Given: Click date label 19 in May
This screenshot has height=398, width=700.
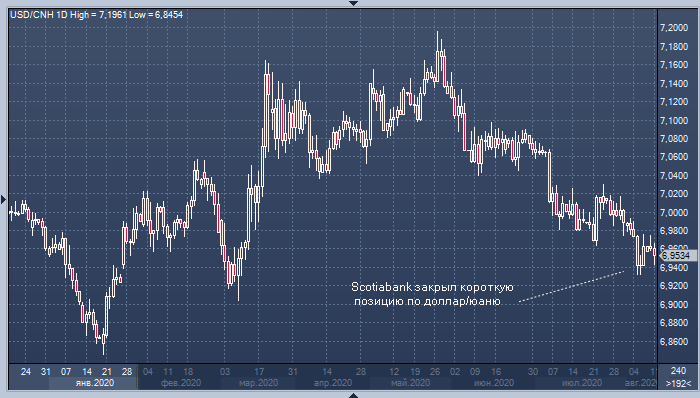Looking at the screenshot, I should [x=415, y=371].
